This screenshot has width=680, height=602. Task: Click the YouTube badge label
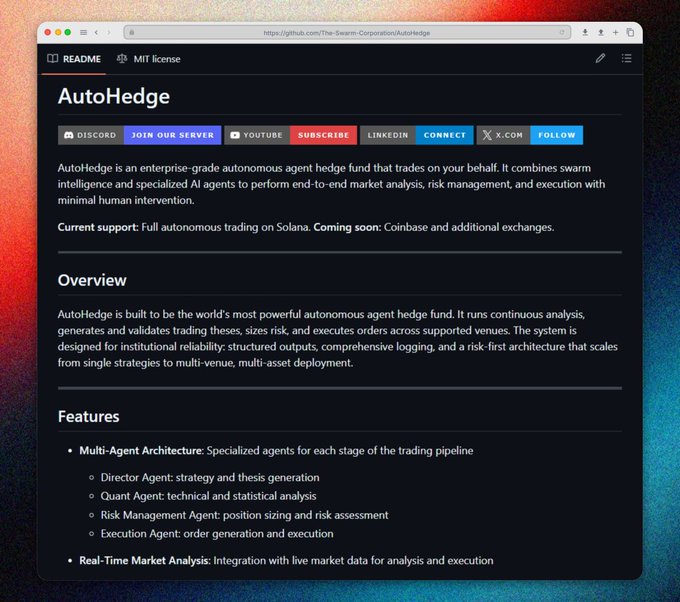(257, 135)
